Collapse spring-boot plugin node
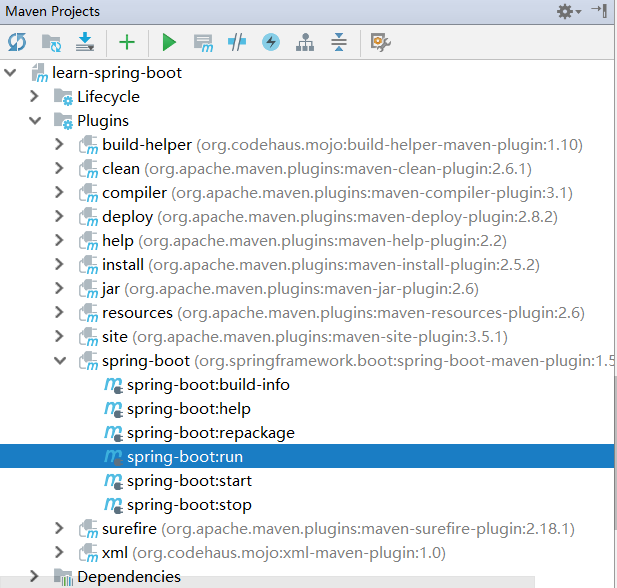This screenshot has width=617, height=588. [x=60, y=361]
